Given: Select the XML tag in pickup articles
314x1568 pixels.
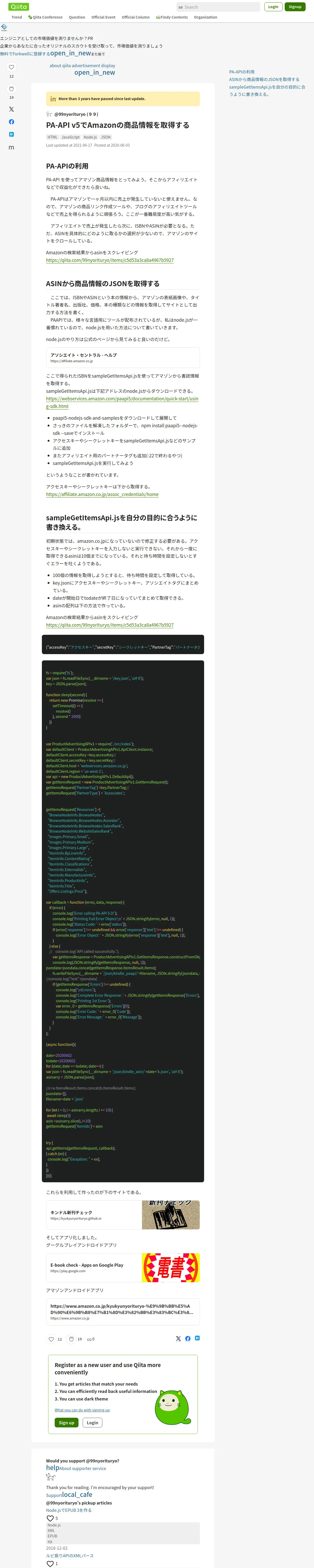Looking at the screenshot, I should (51, 1530).
